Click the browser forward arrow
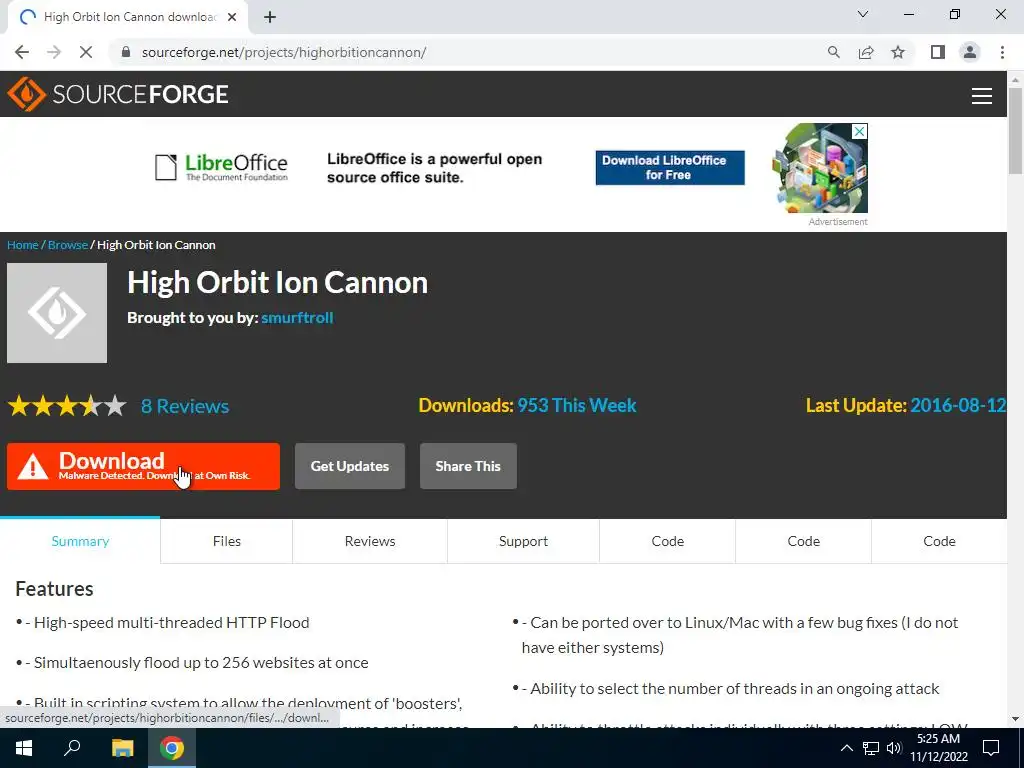 pyautogui.click(x=54, y=52)
